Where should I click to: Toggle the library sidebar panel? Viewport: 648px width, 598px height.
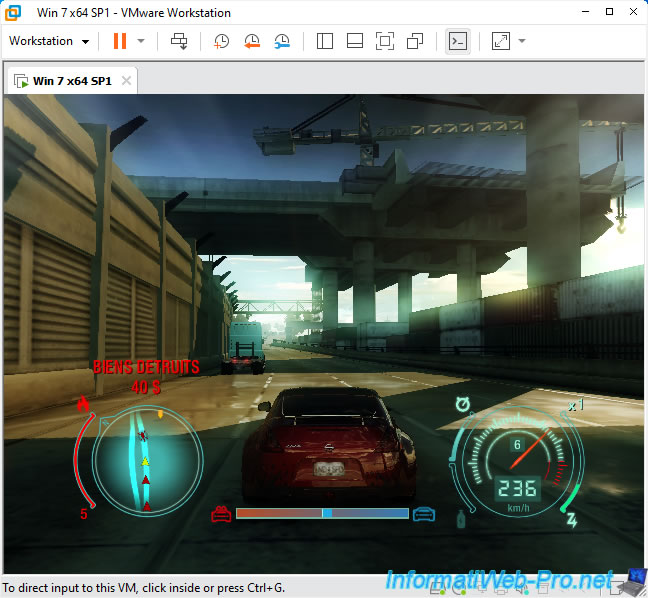[325, 41]
